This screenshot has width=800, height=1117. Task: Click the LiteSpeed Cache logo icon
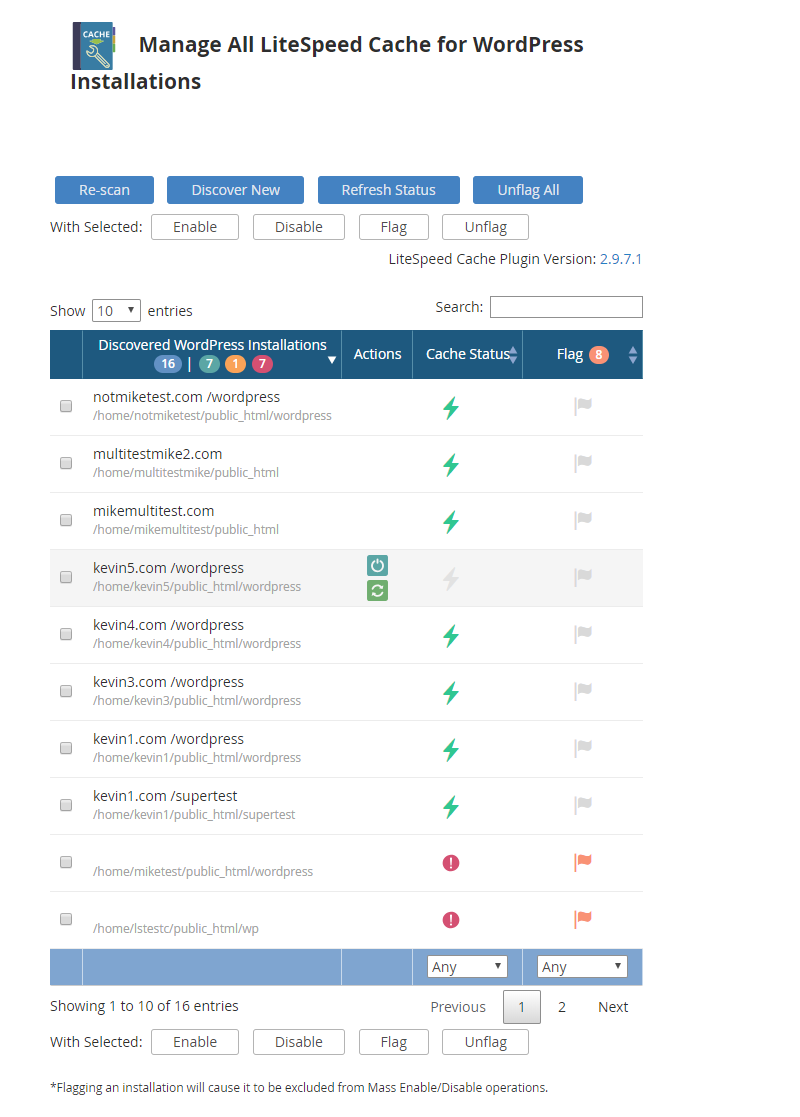click(94, 45)
